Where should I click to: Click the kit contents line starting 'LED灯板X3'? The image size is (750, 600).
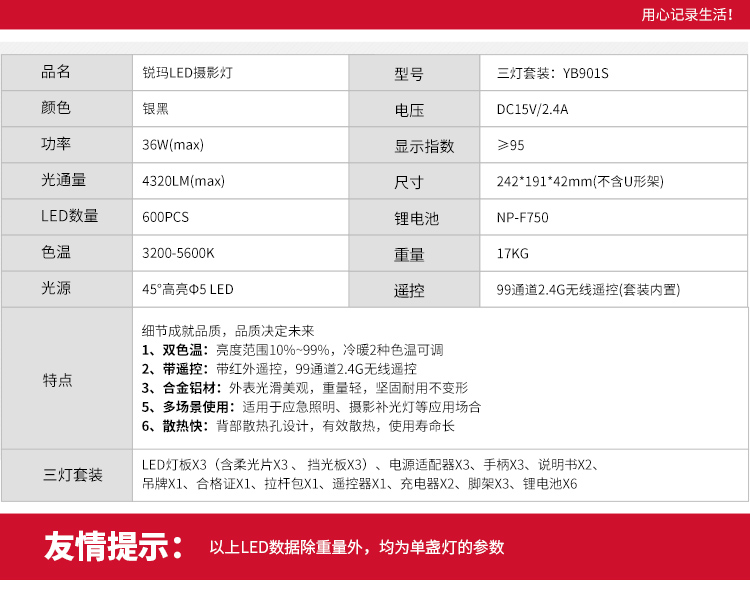(x=371, y=465)
